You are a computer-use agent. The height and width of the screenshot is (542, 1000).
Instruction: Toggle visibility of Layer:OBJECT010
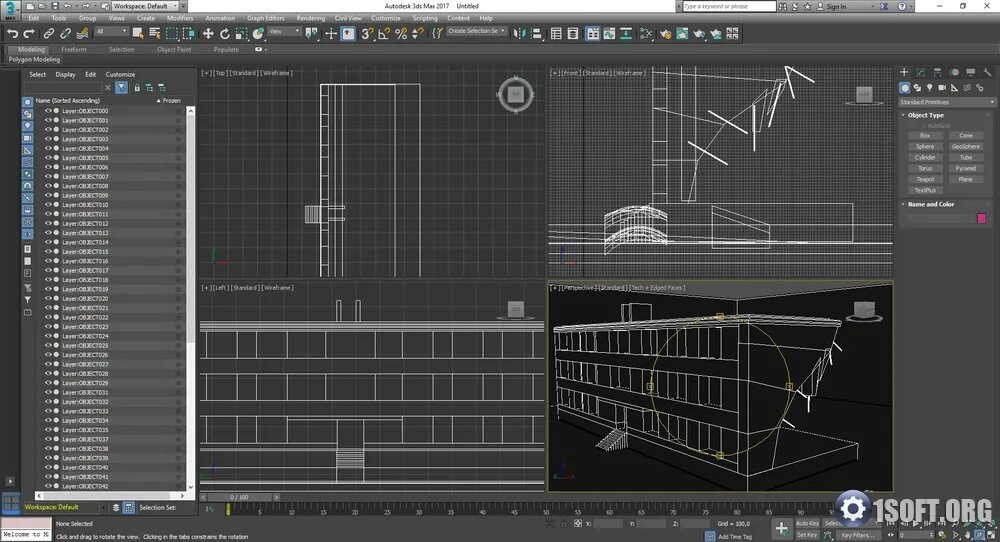pos(48,205)
